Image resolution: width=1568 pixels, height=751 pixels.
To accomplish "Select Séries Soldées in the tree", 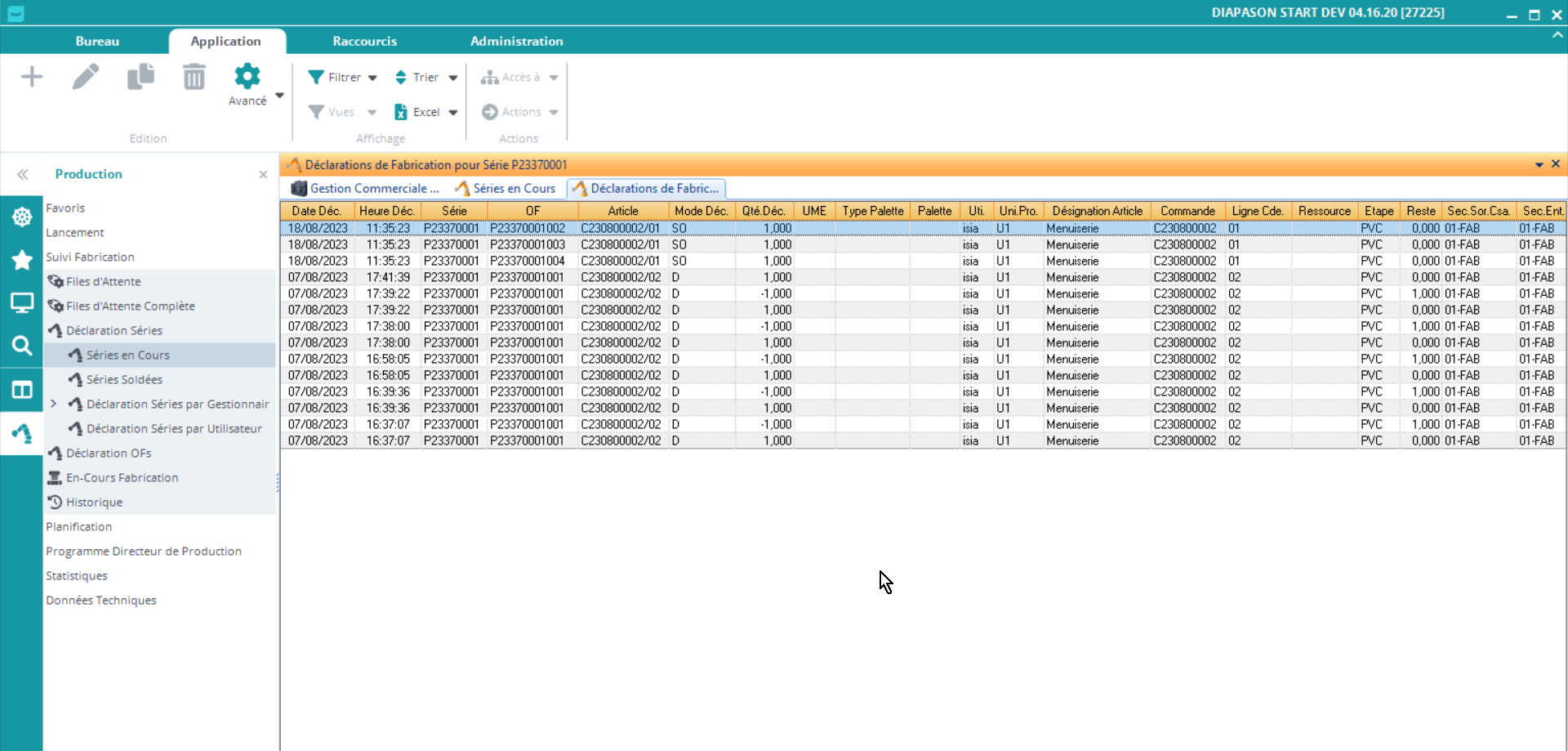I will 124,379.
